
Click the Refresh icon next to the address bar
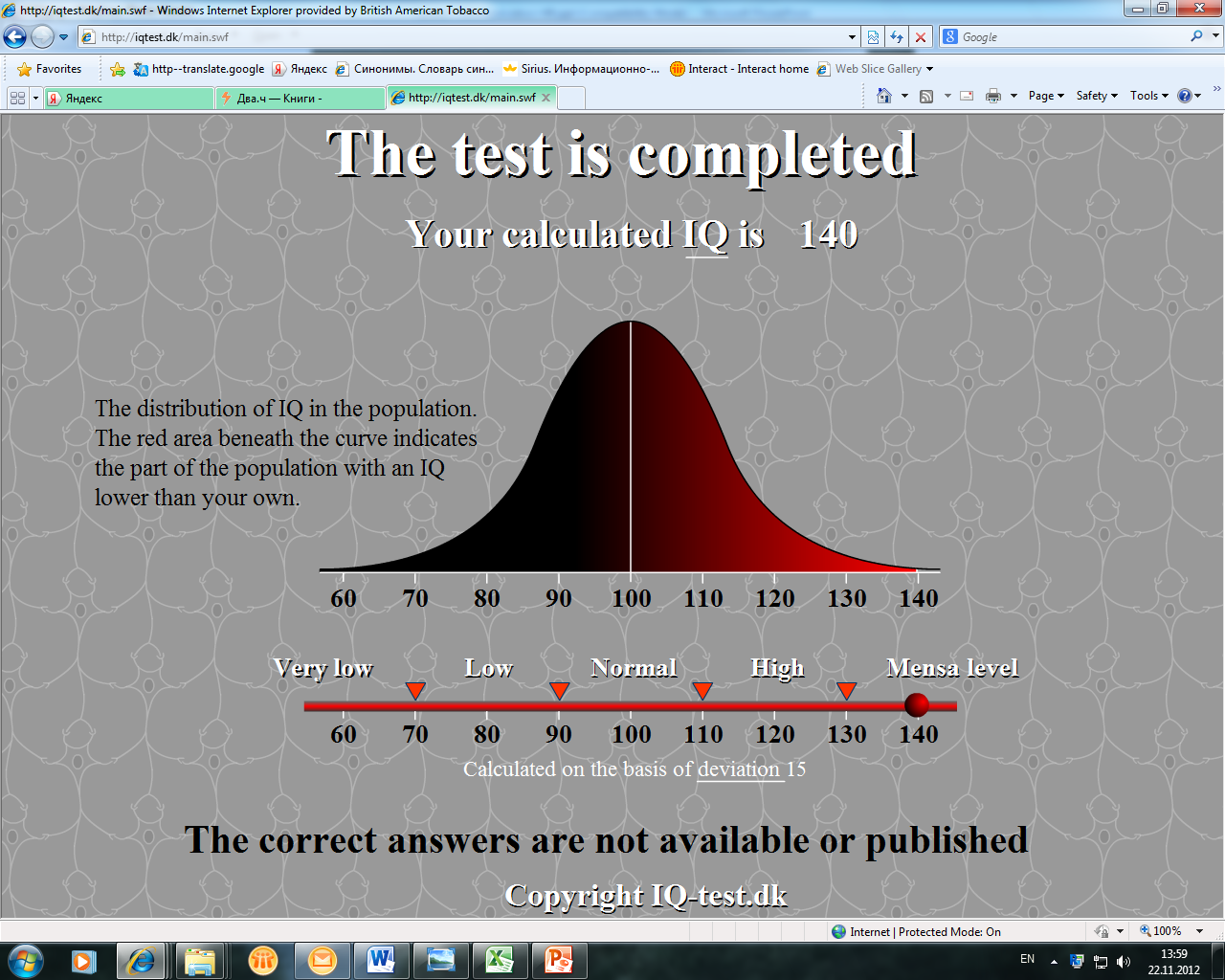coord(897,37)
